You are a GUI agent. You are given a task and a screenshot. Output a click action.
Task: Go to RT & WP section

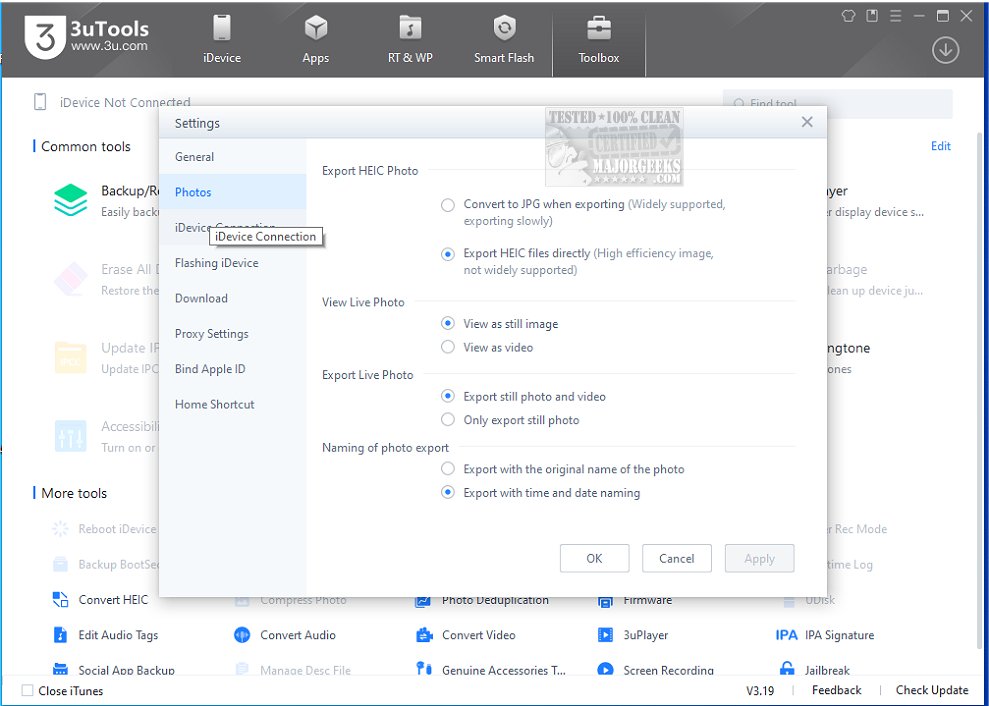[x=410, y=40]
